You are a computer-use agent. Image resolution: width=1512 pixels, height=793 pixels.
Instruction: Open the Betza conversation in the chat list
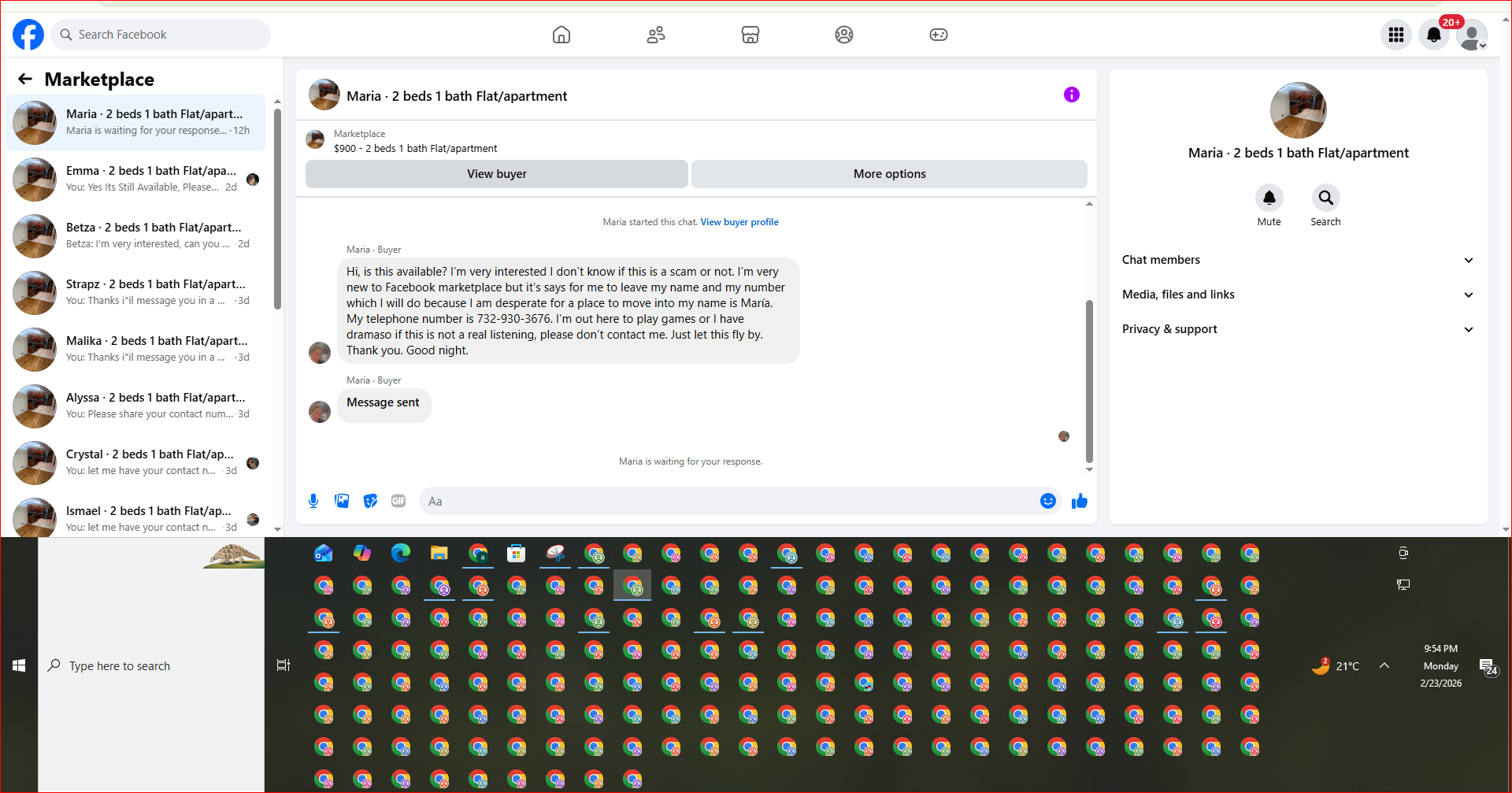(x=136, y=236)
